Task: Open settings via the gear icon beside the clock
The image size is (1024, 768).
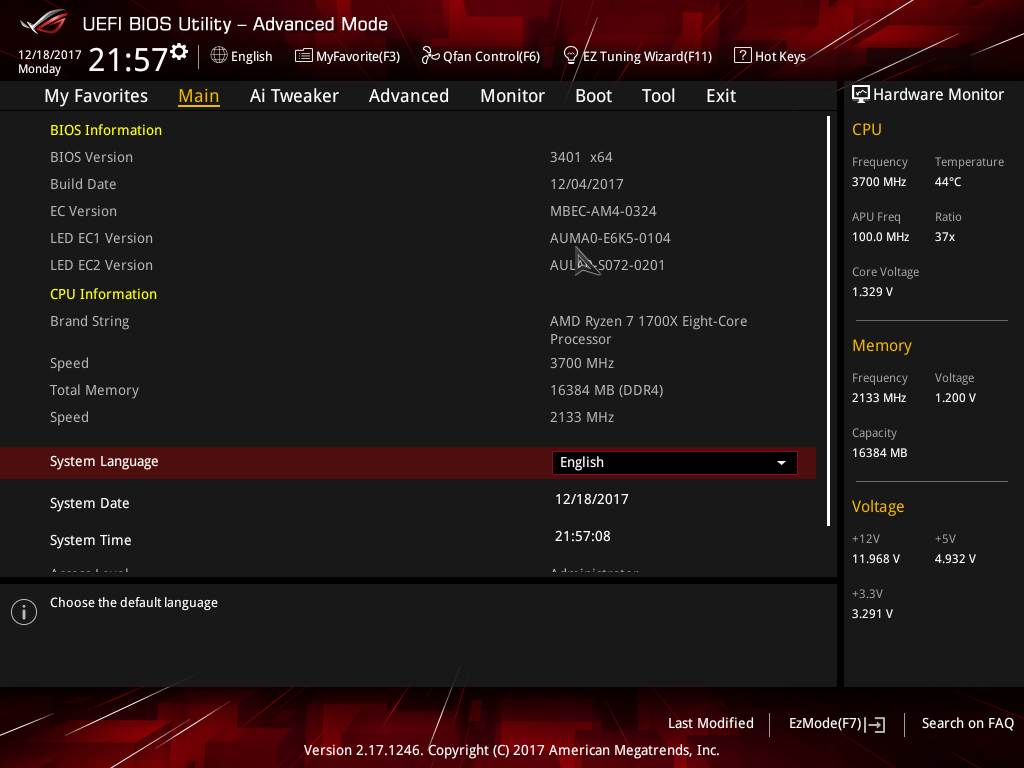Action: click(x=179, y=52)
